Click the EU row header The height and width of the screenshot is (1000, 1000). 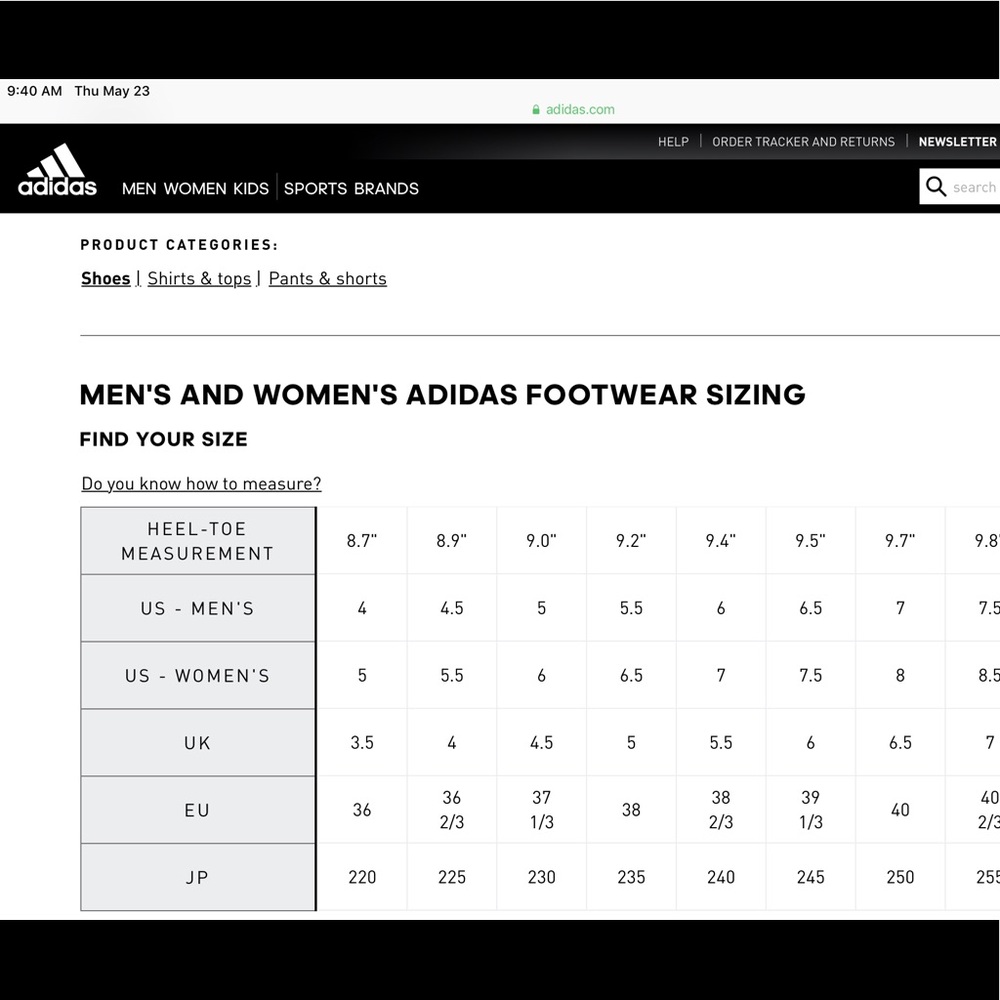198,810
